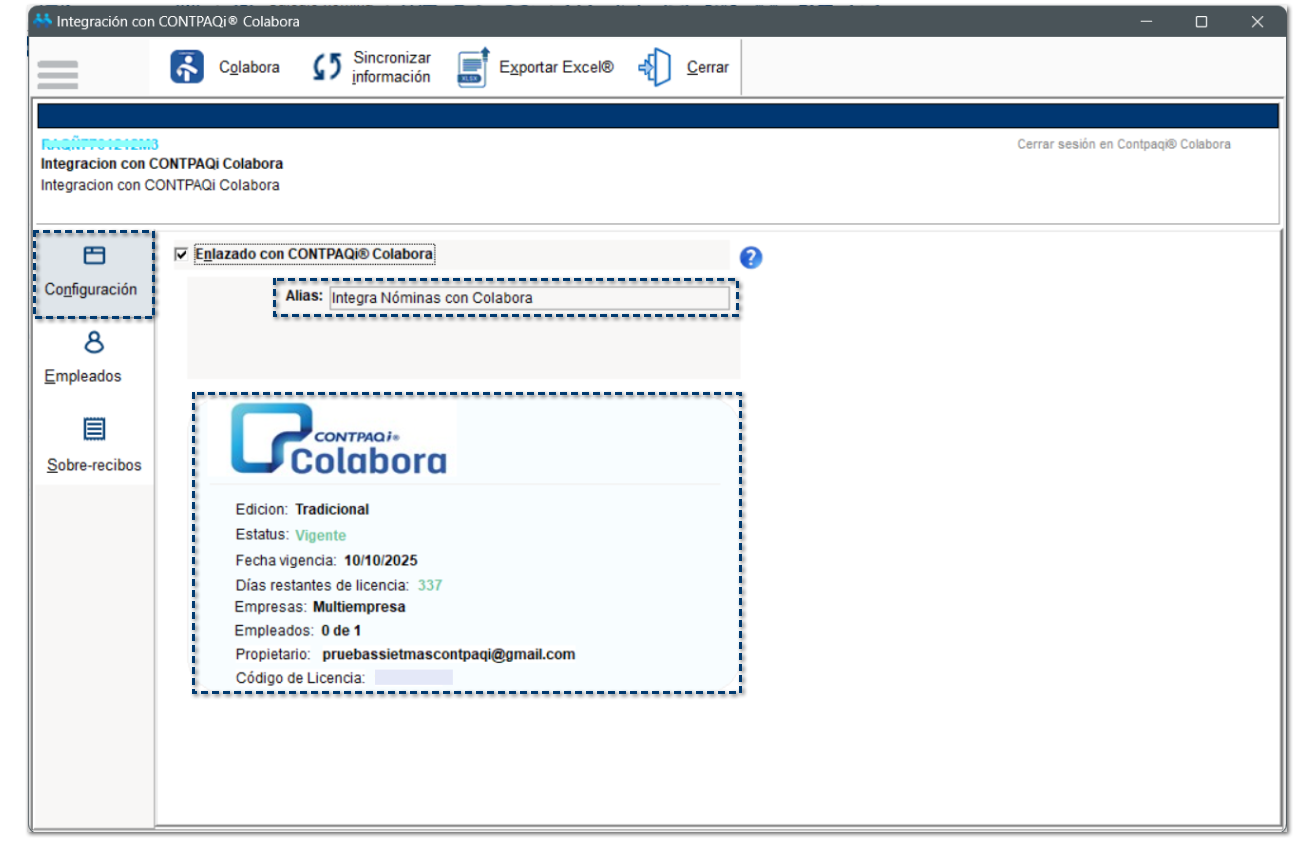Click the Código de Licencia field
1296x841 pixels.
(x=413, y=678)
